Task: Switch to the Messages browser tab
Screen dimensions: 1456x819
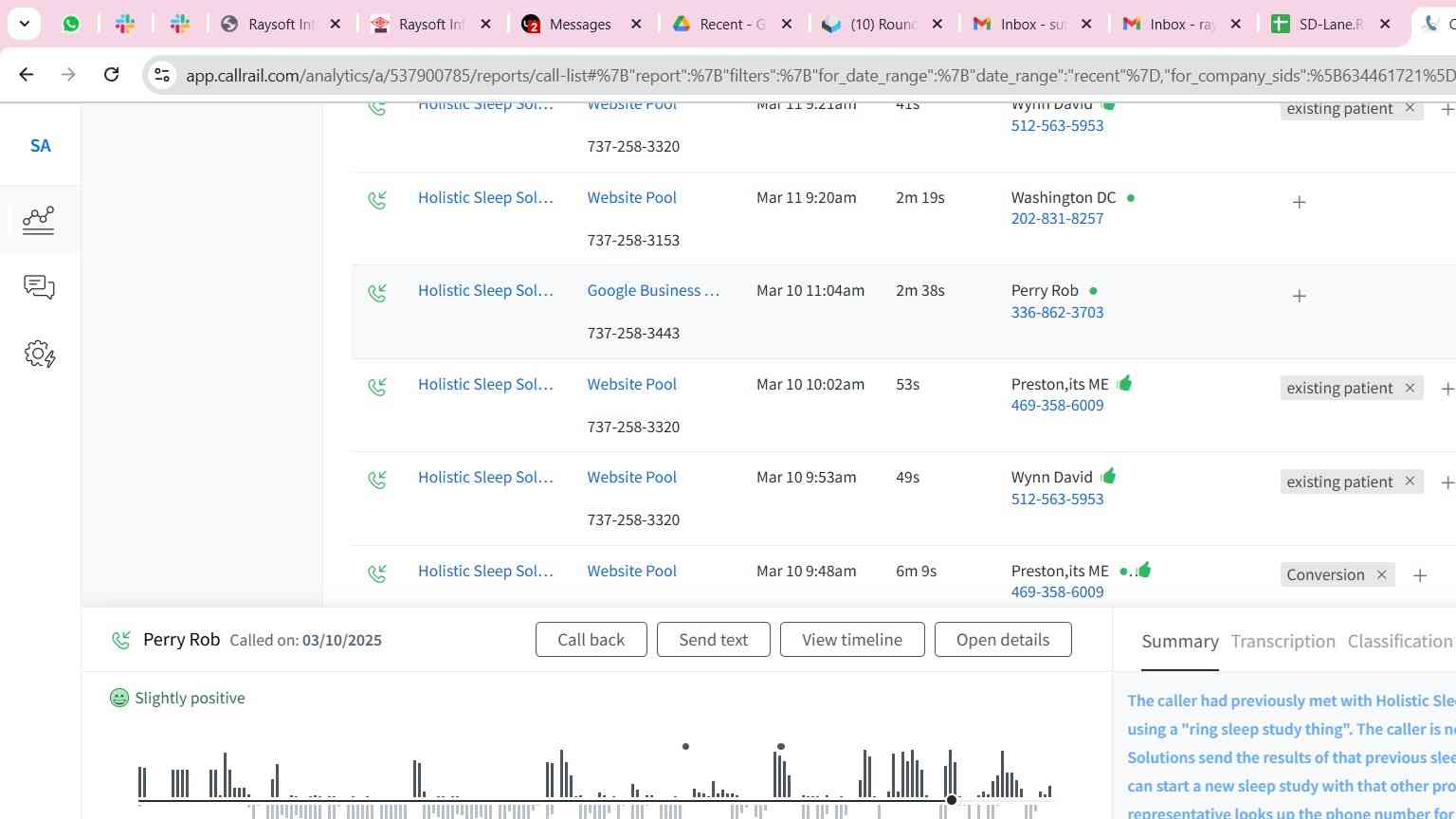Action: pos(580,24)
